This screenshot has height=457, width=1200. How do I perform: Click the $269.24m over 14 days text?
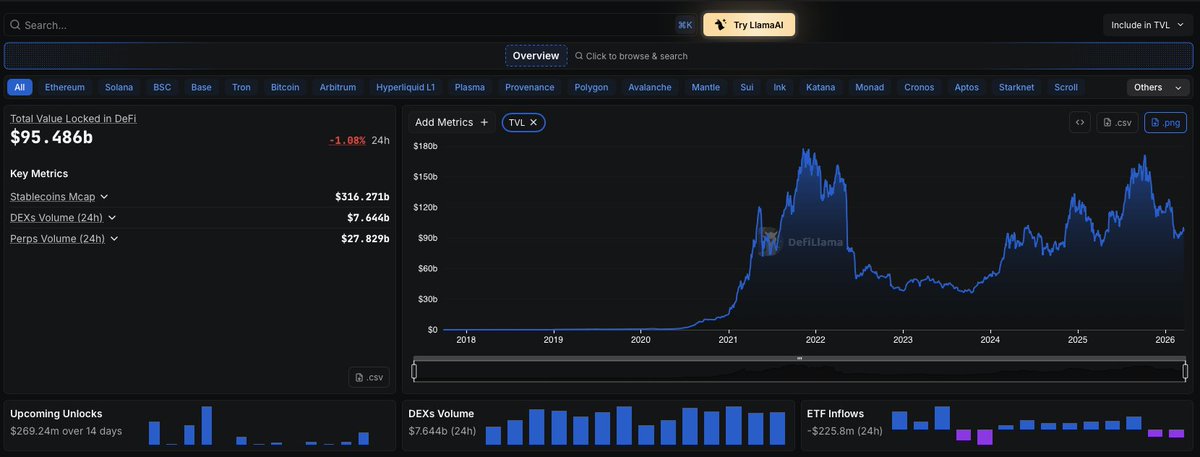click(66, 431)
